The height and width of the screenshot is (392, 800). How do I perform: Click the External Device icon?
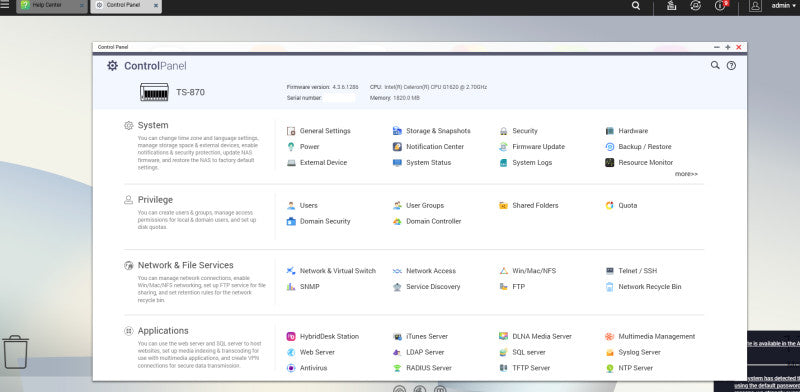(x=291, y=163)
